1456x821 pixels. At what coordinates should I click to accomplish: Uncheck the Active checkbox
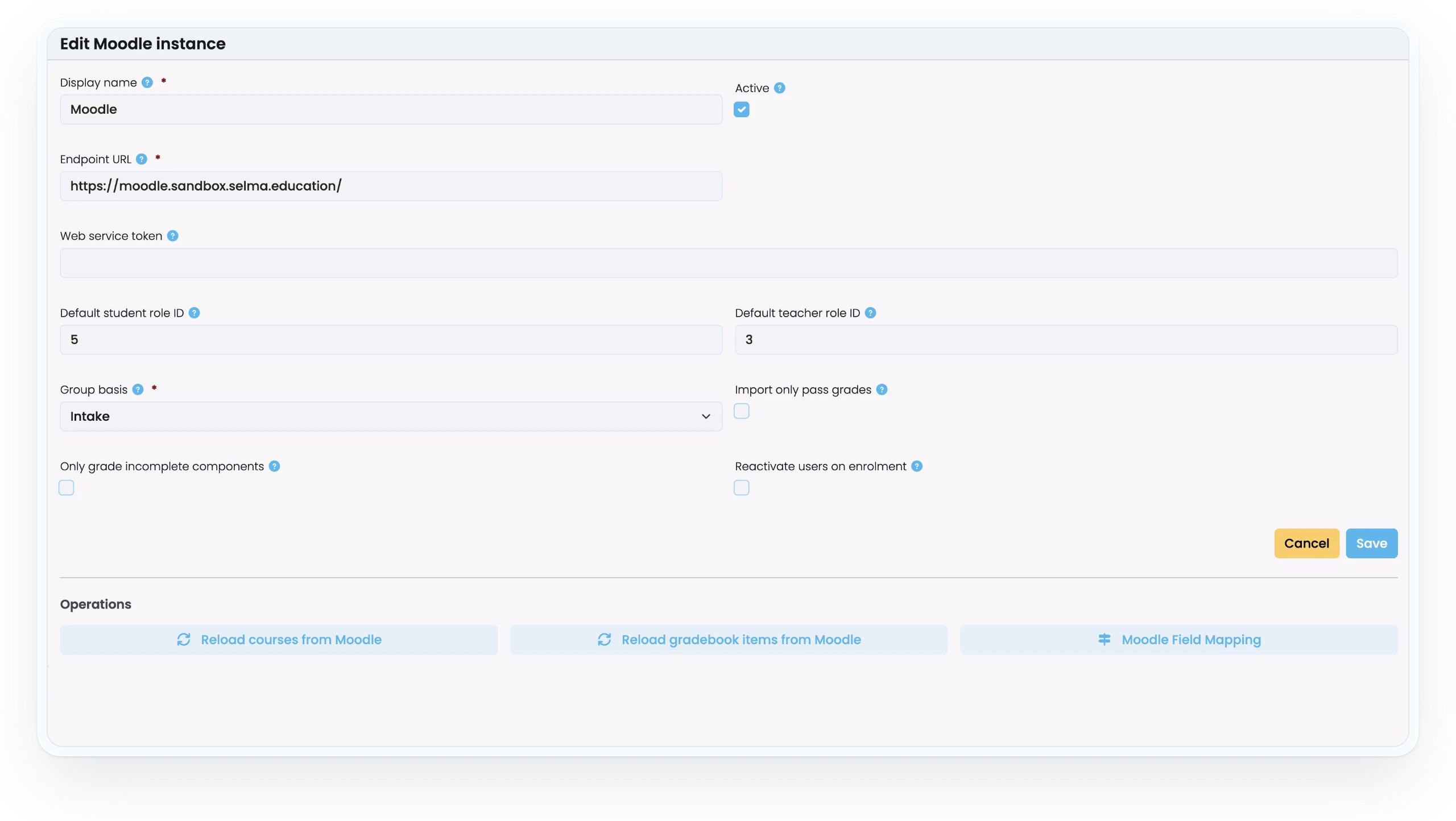click(x=742, y=110)
